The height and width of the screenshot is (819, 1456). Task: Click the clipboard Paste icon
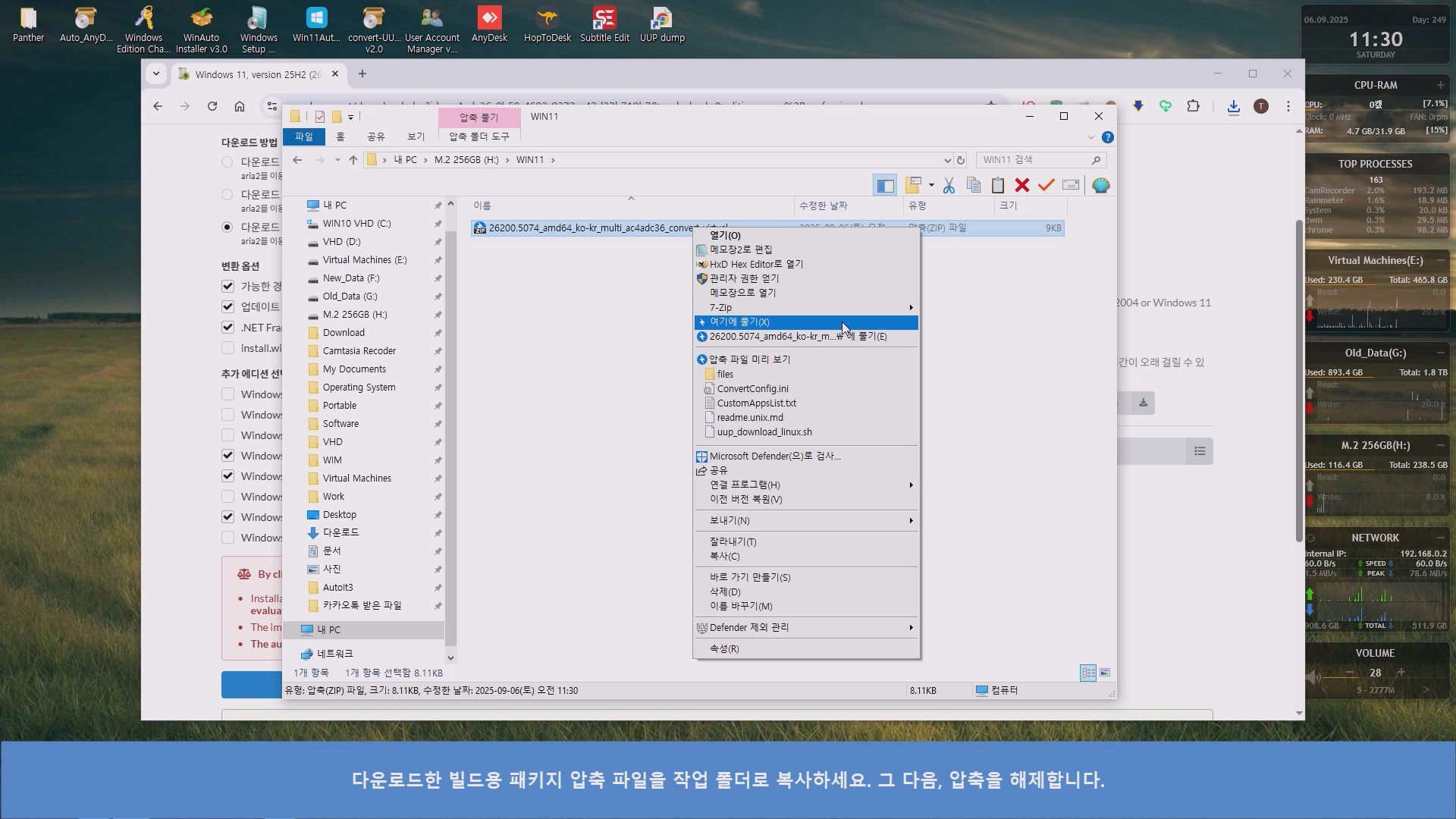[998, 185]
